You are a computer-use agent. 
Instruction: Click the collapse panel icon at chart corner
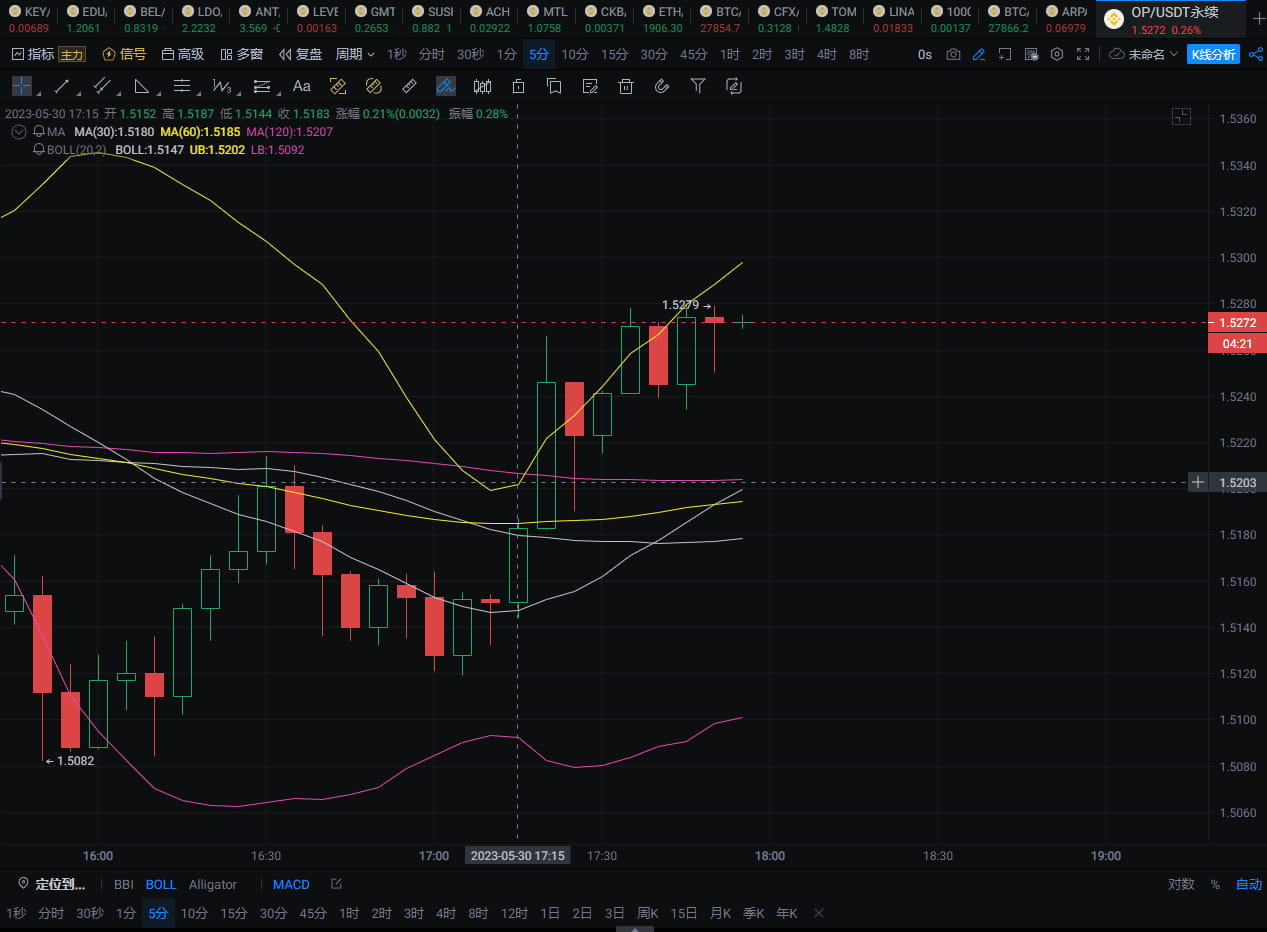(x=1181, y=117)
